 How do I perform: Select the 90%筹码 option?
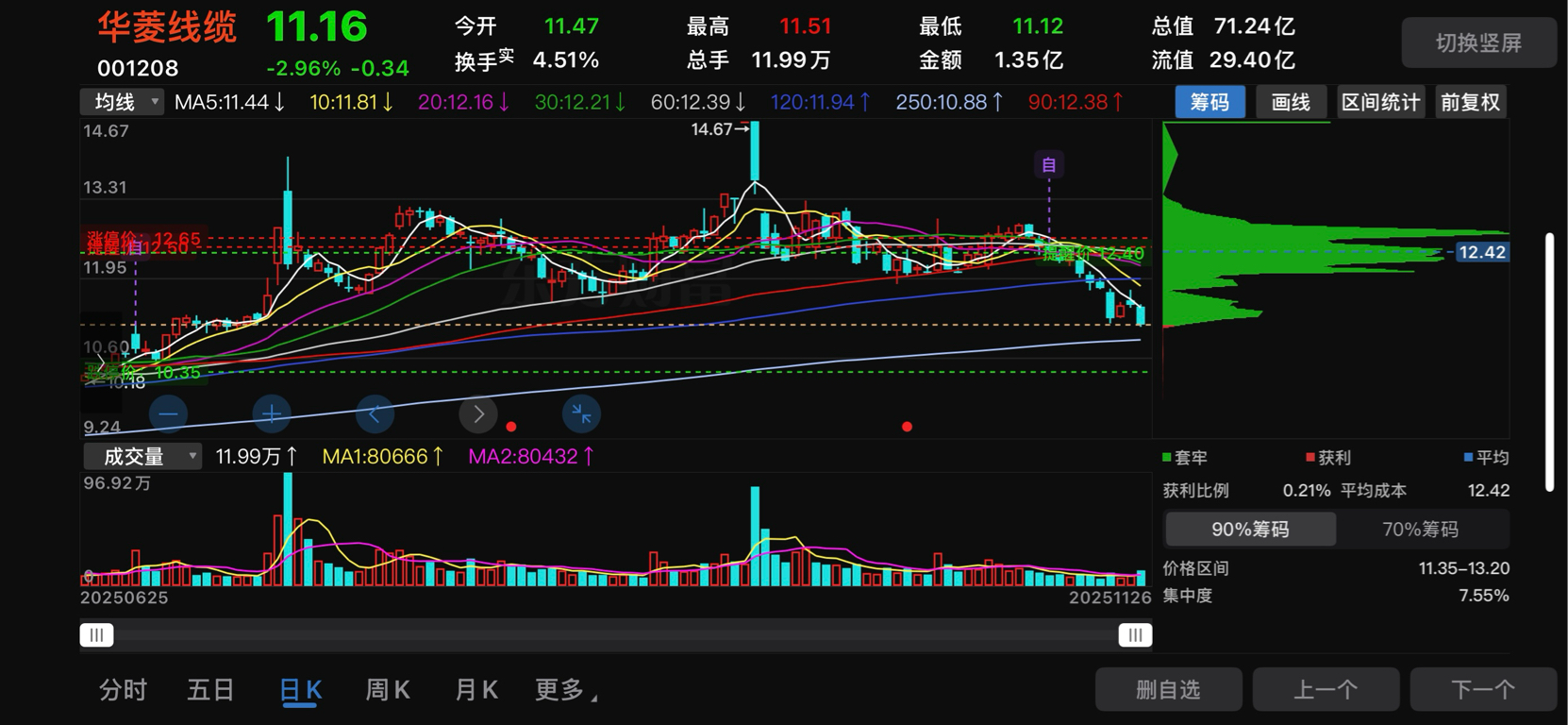pyautogui.click(x=1251, y=529)
